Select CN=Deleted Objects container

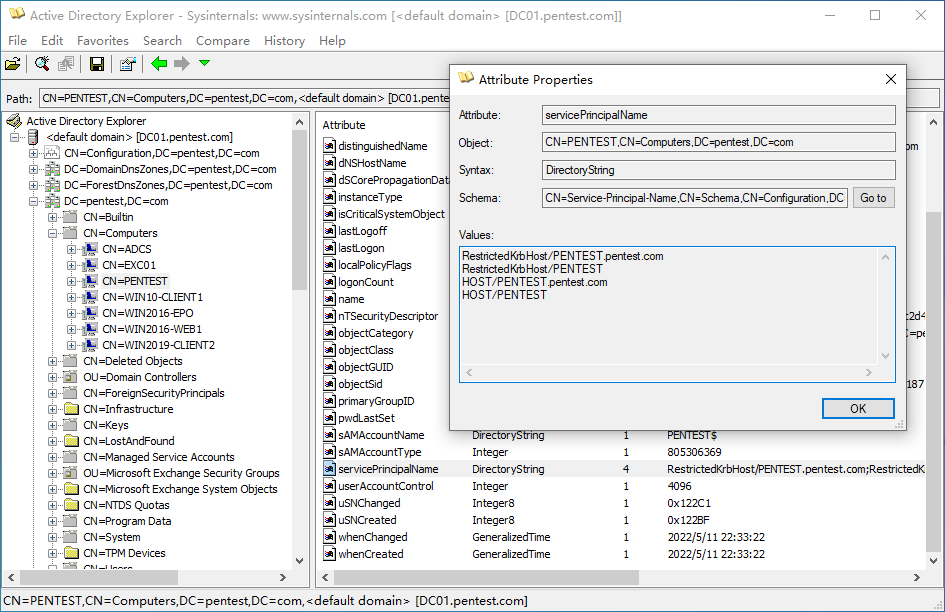133,361
